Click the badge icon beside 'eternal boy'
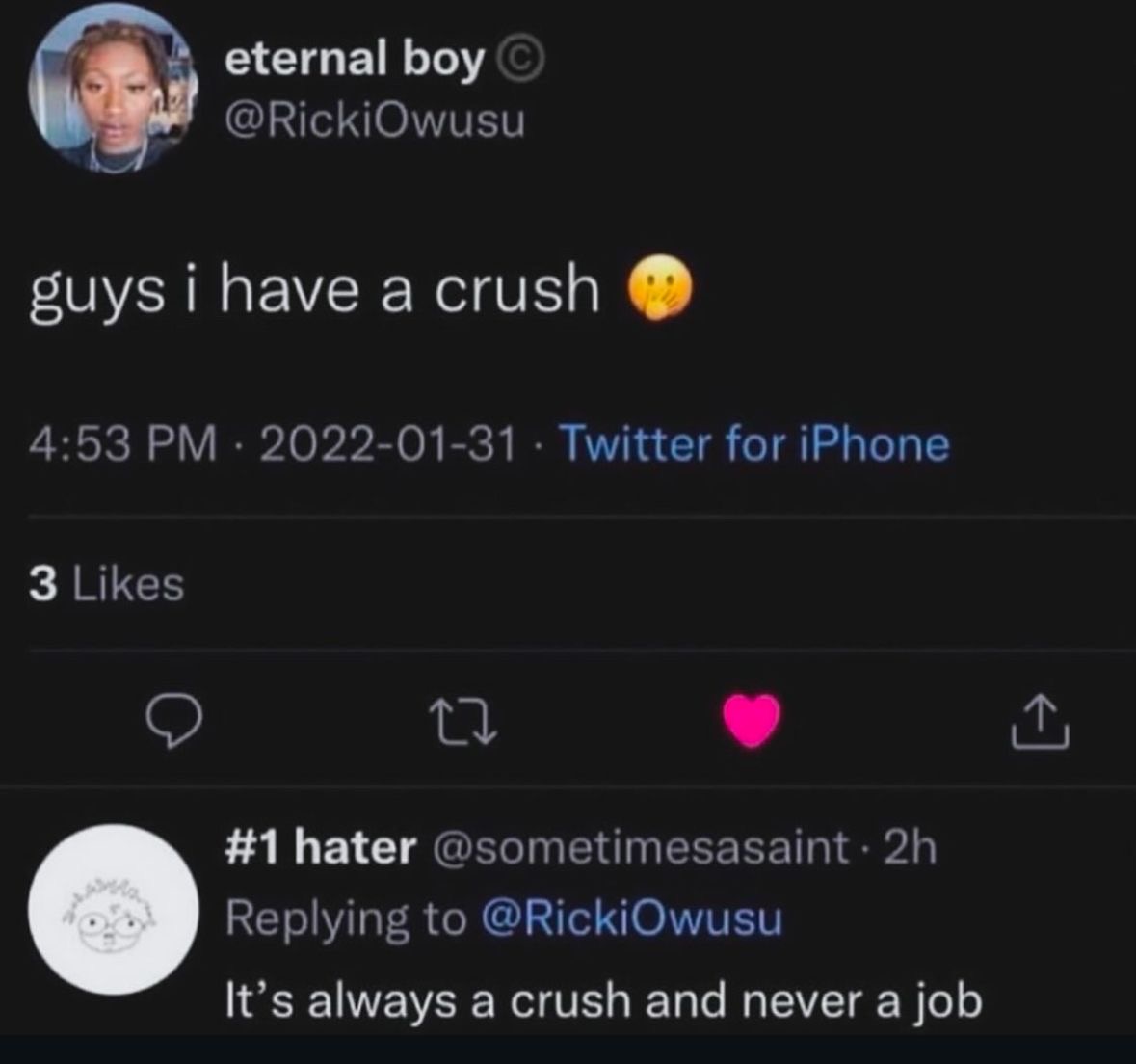 tap(521, 62)
